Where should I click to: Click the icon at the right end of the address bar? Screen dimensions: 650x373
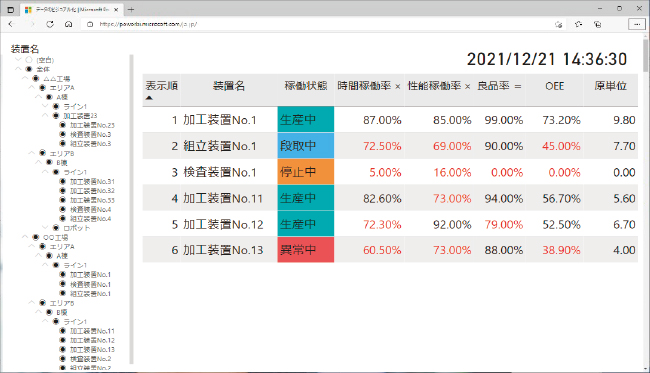[x=558, y=24]
